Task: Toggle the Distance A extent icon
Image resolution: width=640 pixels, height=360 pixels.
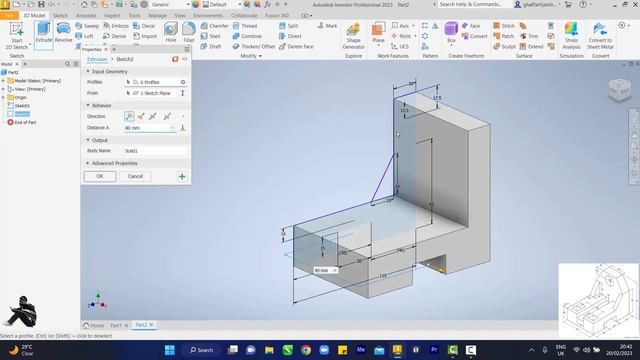Action: [x=183, y=128]
